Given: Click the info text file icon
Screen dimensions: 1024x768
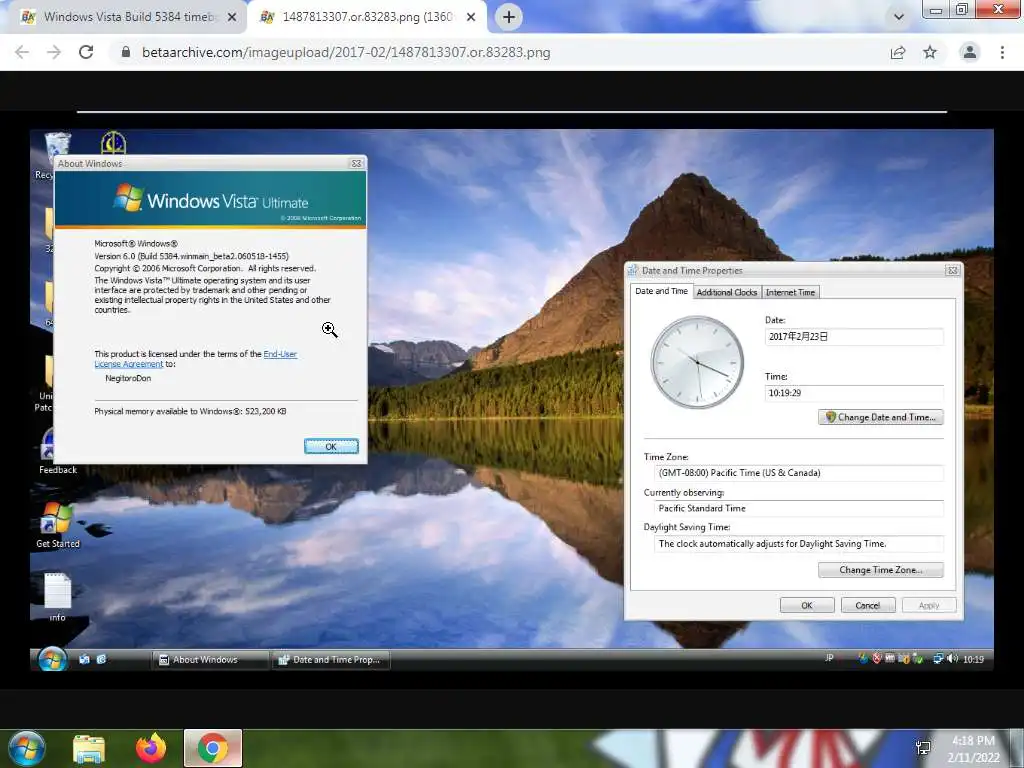Looking at the screenshot, I should tap(57, 596).
